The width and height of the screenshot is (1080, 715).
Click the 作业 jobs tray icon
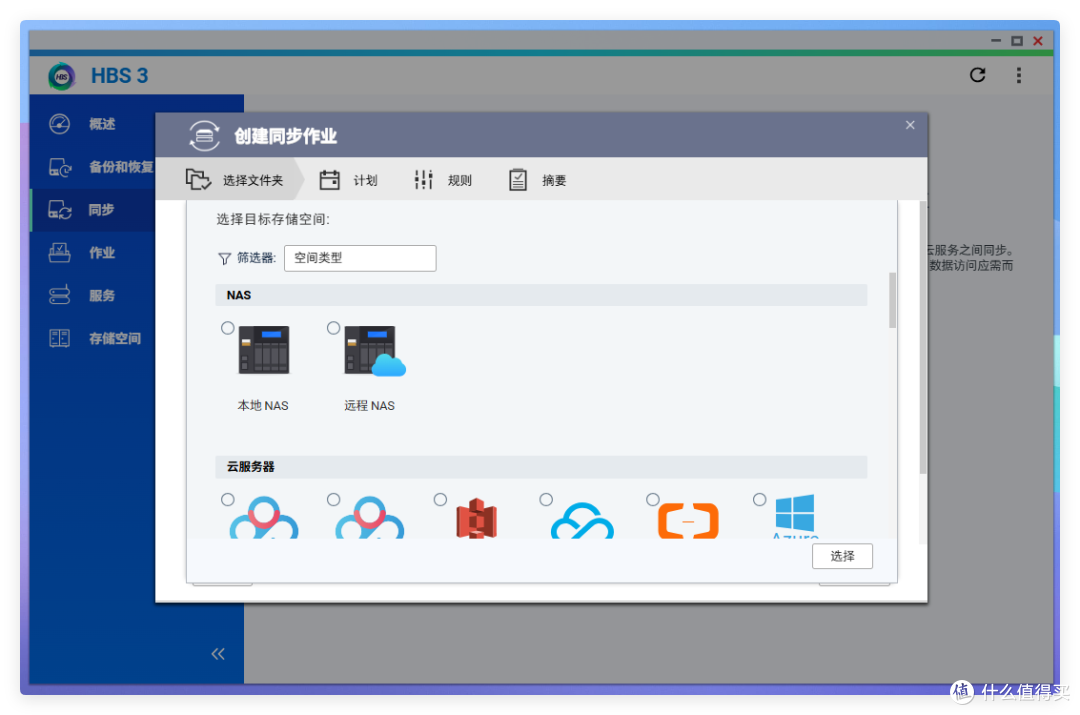[59, 253]
